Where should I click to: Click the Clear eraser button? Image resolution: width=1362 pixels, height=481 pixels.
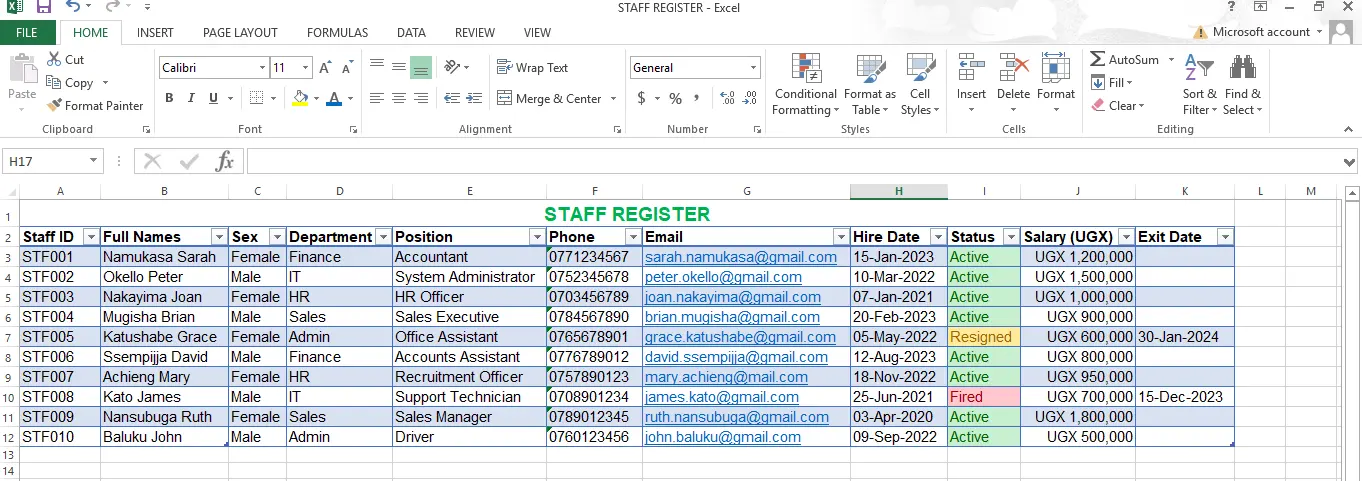[1117, 106]
